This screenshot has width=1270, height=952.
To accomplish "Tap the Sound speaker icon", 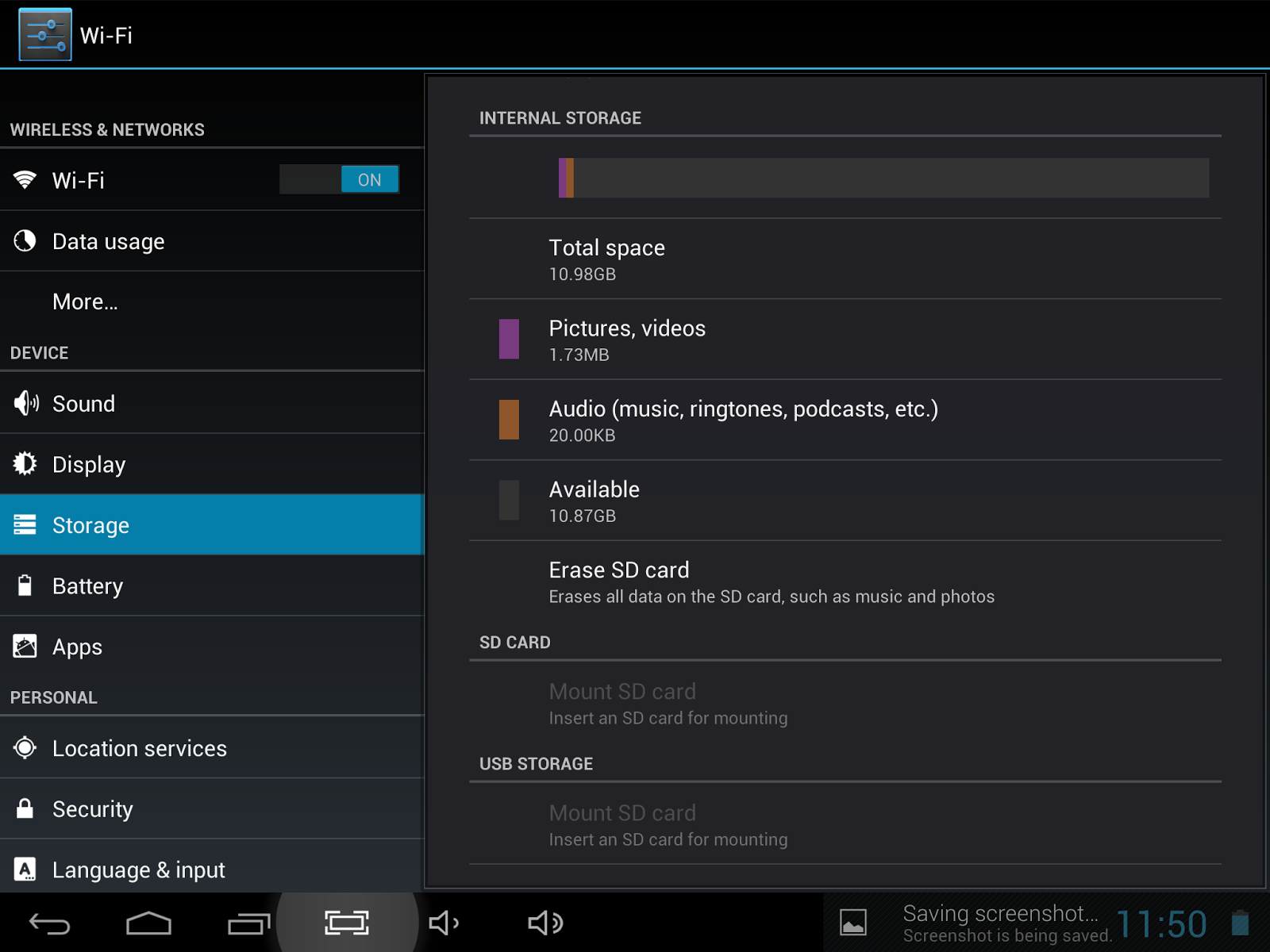I will (25, 403).
